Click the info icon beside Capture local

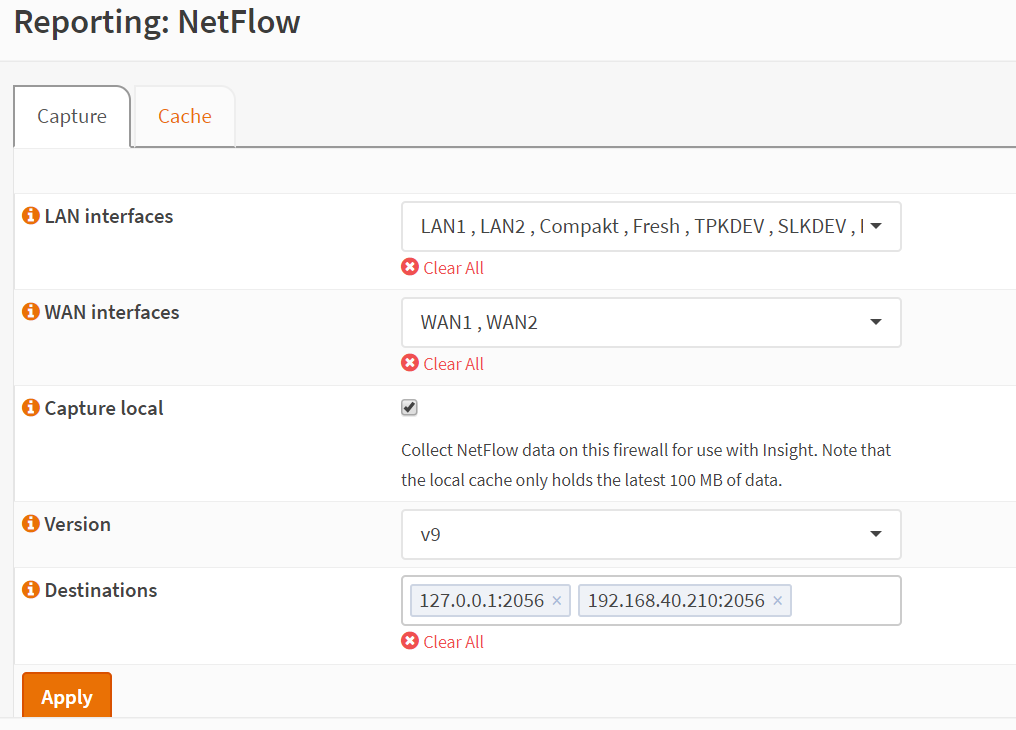coord(29,407)
